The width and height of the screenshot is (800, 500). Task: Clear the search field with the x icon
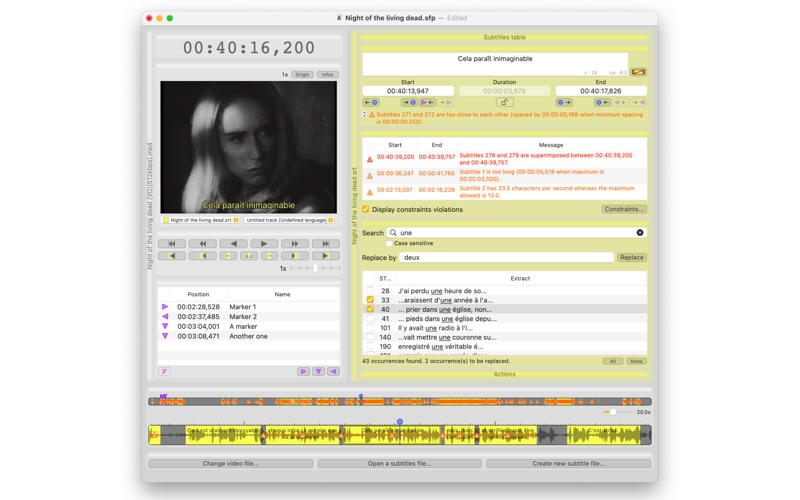[x=640, y=233]
